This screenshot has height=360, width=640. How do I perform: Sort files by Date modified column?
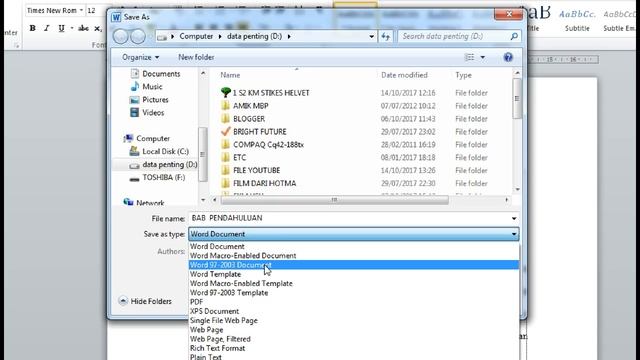(x=404, y=75)
